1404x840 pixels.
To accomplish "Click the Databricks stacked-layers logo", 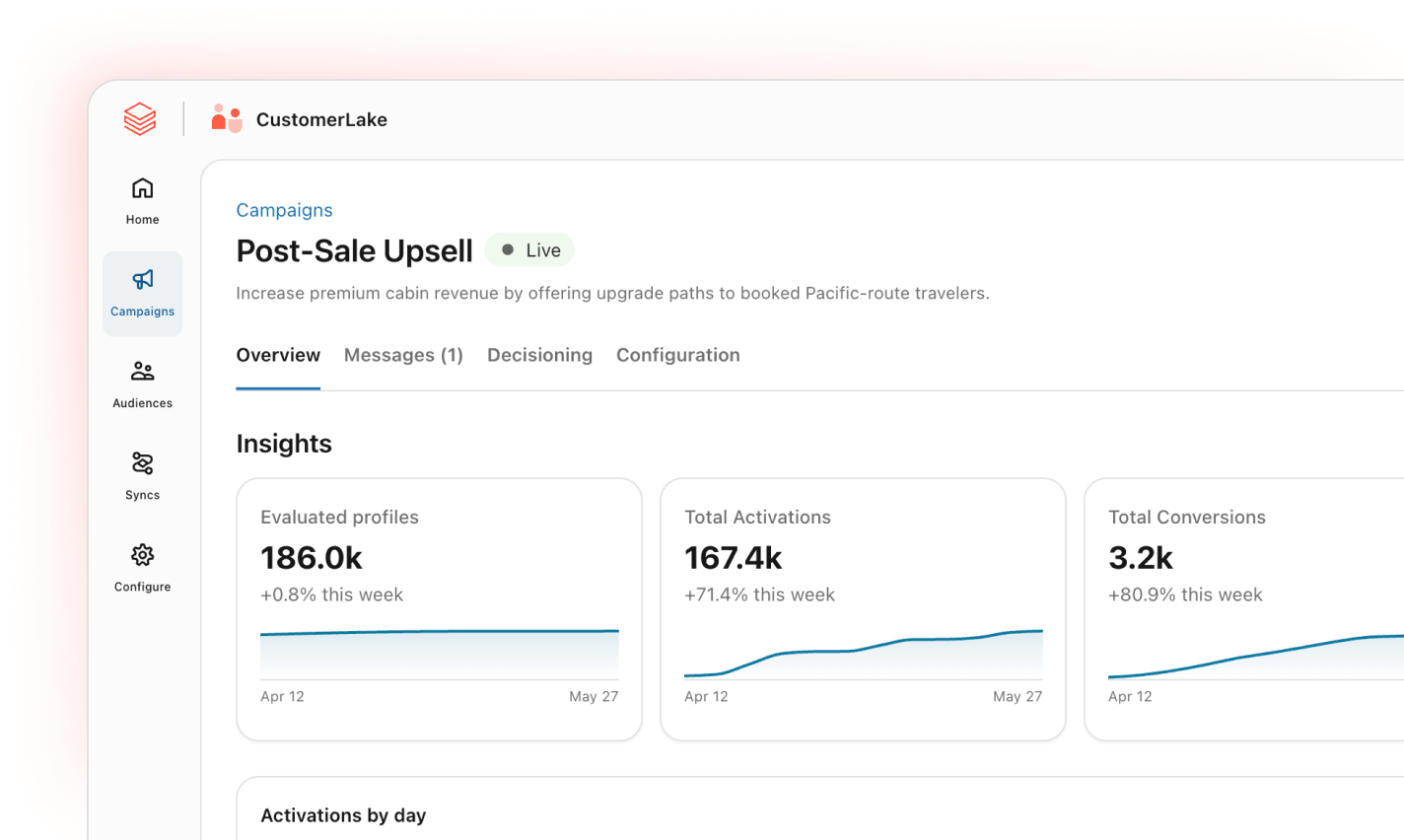I will click(x=140, y=119).
